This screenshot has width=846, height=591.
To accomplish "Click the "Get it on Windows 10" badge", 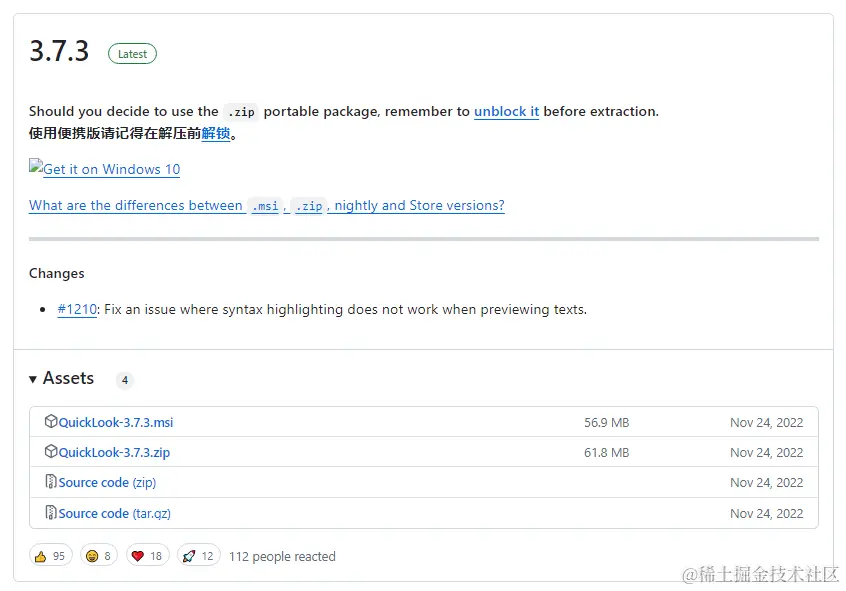I will pos(105,169).
